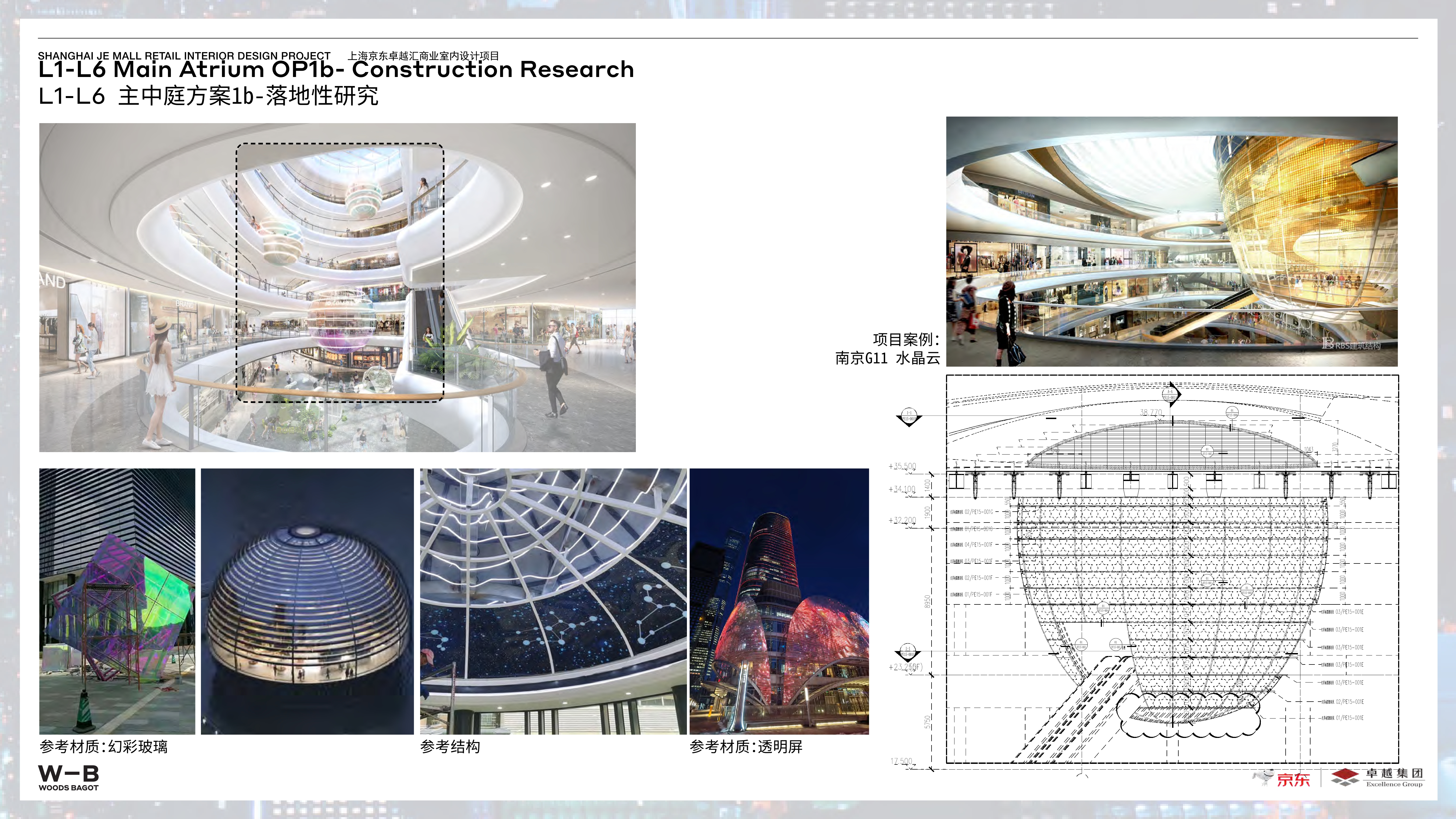Click 'SHANGHAI JE MALL RETAIL INTERIOR DESIGN PROJECT' header
The height and width of the screenshot is (819, 1456).
(184, 55)
